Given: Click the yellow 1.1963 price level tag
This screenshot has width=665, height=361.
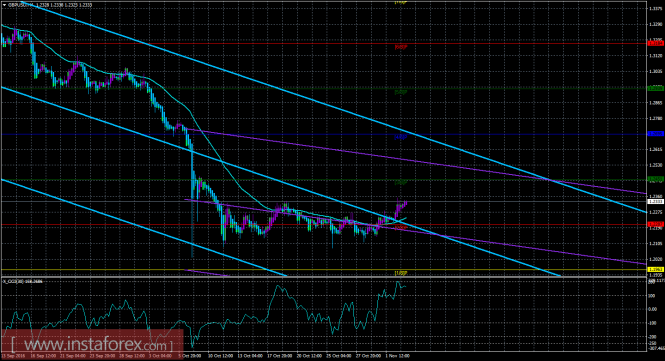Looking at the screenshot, I should coord(655,269).
